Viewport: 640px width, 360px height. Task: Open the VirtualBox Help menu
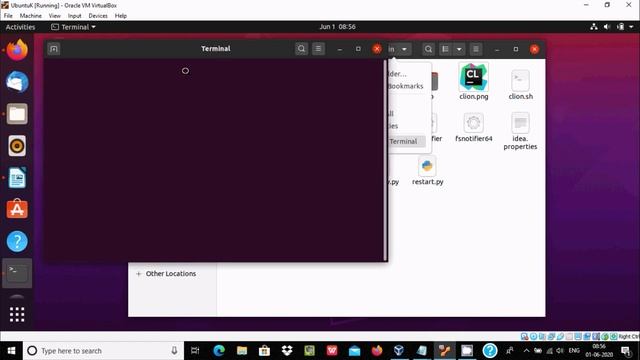121,16
